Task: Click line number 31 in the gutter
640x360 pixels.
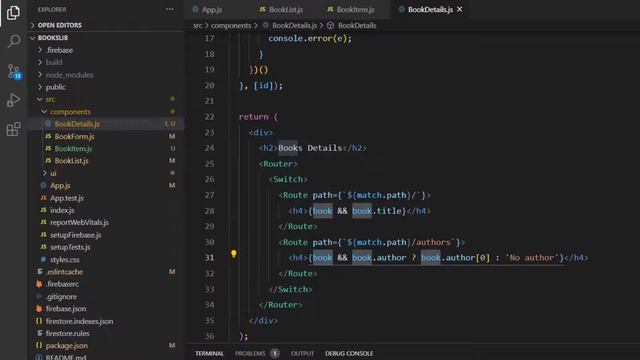Action: 209,258
